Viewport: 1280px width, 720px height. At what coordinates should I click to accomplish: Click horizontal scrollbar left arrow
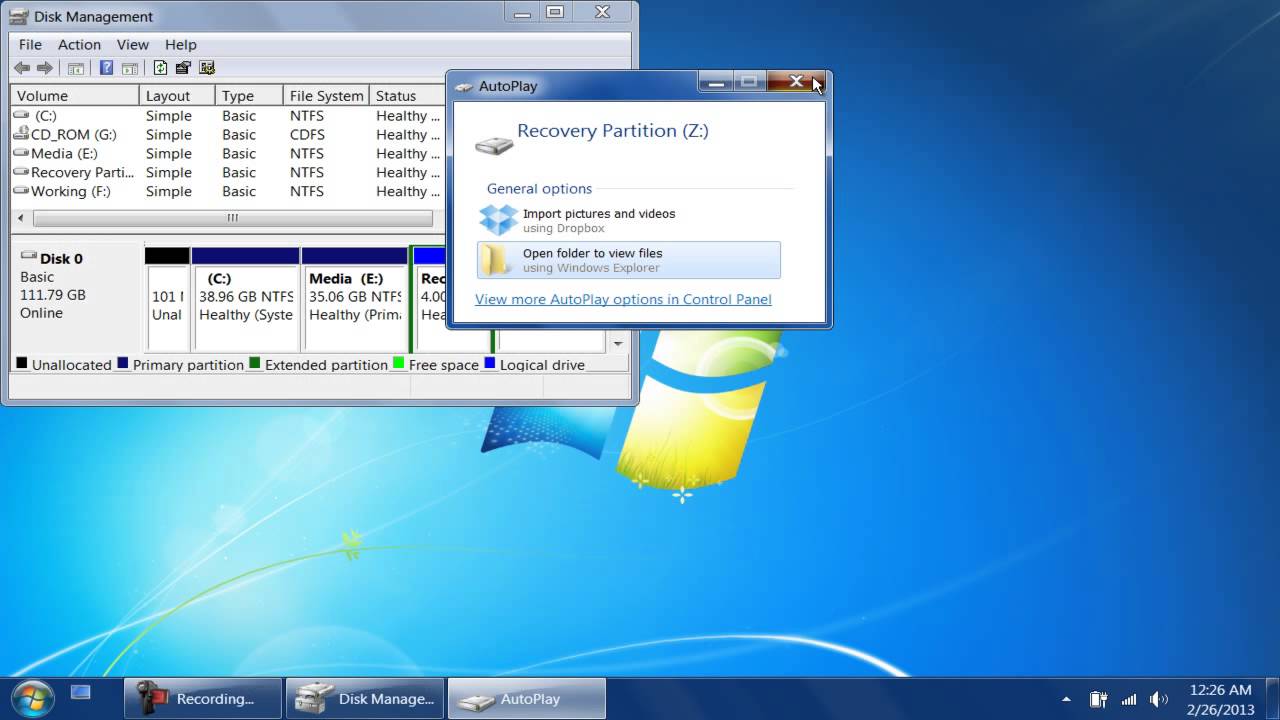click(x=20, y=218)
